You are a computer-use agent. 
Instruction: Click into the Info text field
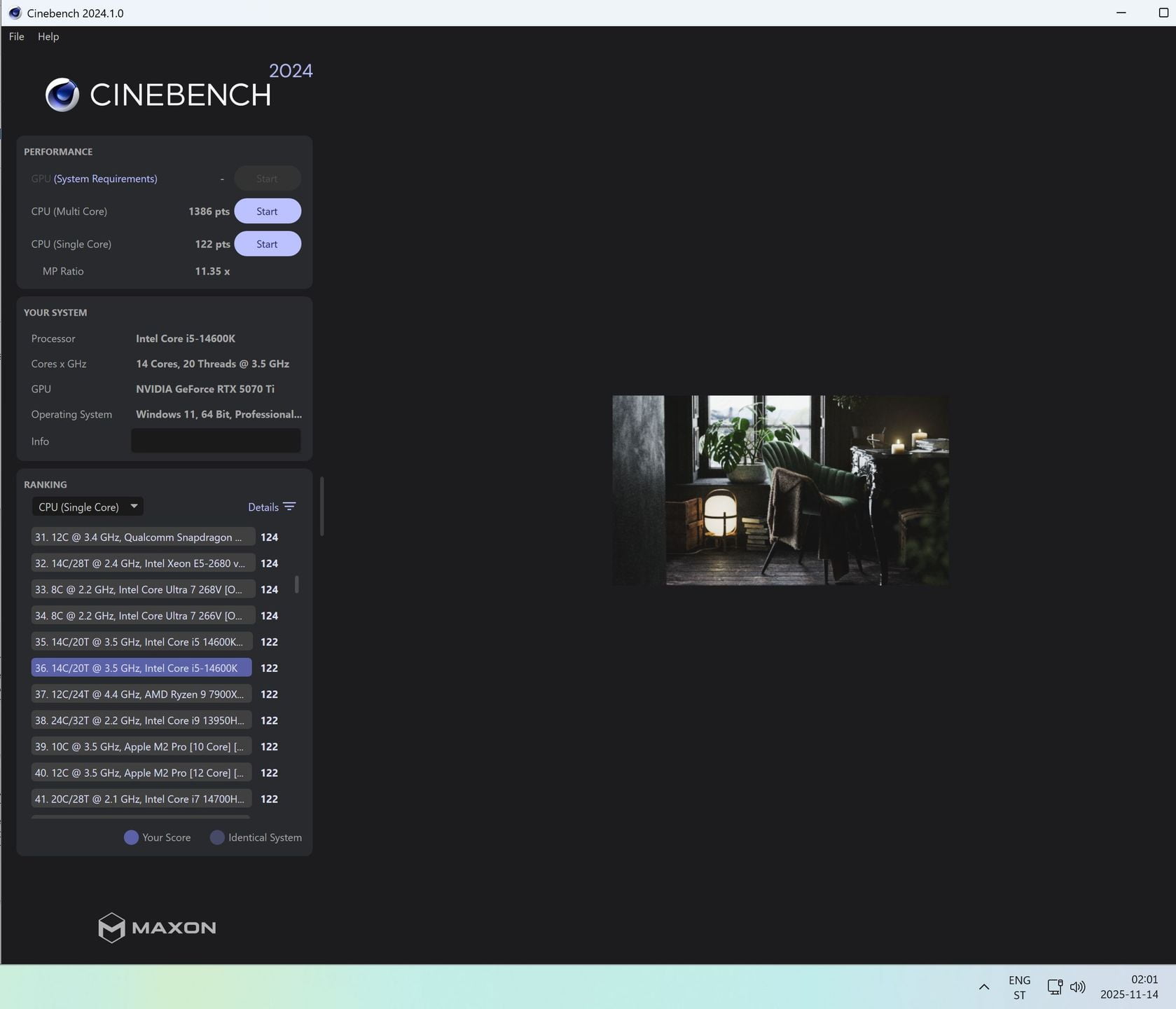click(216, 441)
